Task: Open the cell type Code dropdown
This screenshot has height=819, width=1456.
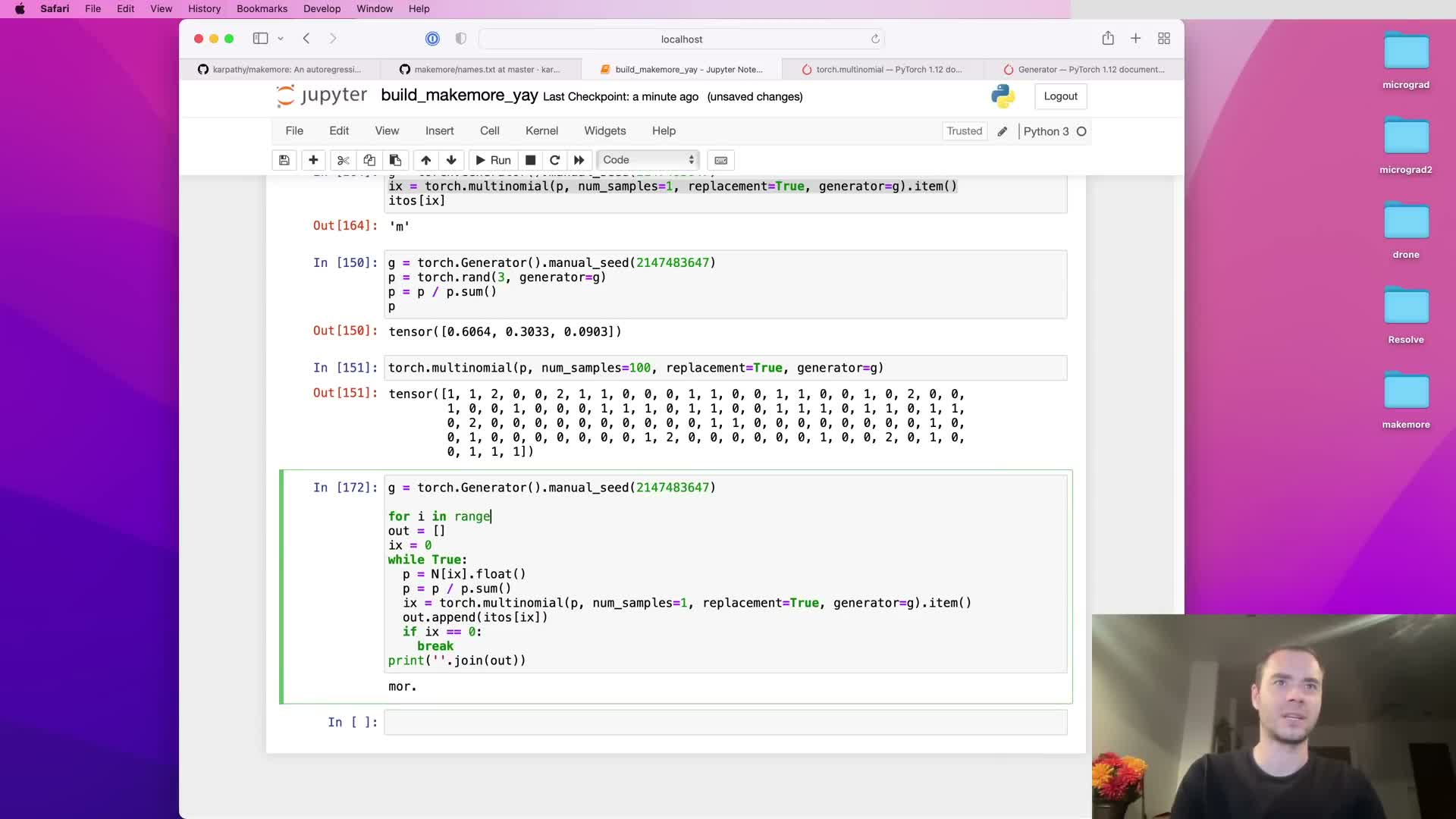Action: (648, 160)
